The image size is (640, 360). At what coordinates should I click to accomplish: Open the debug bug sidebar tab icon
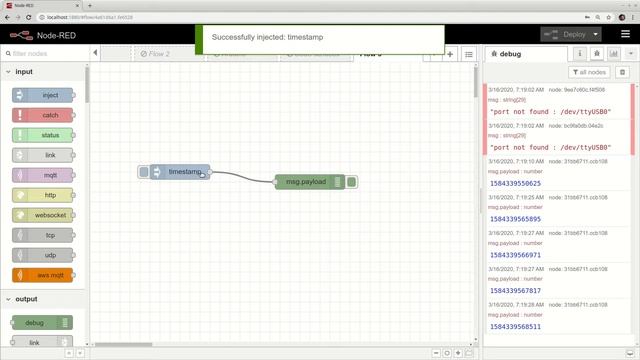[597, 53]
